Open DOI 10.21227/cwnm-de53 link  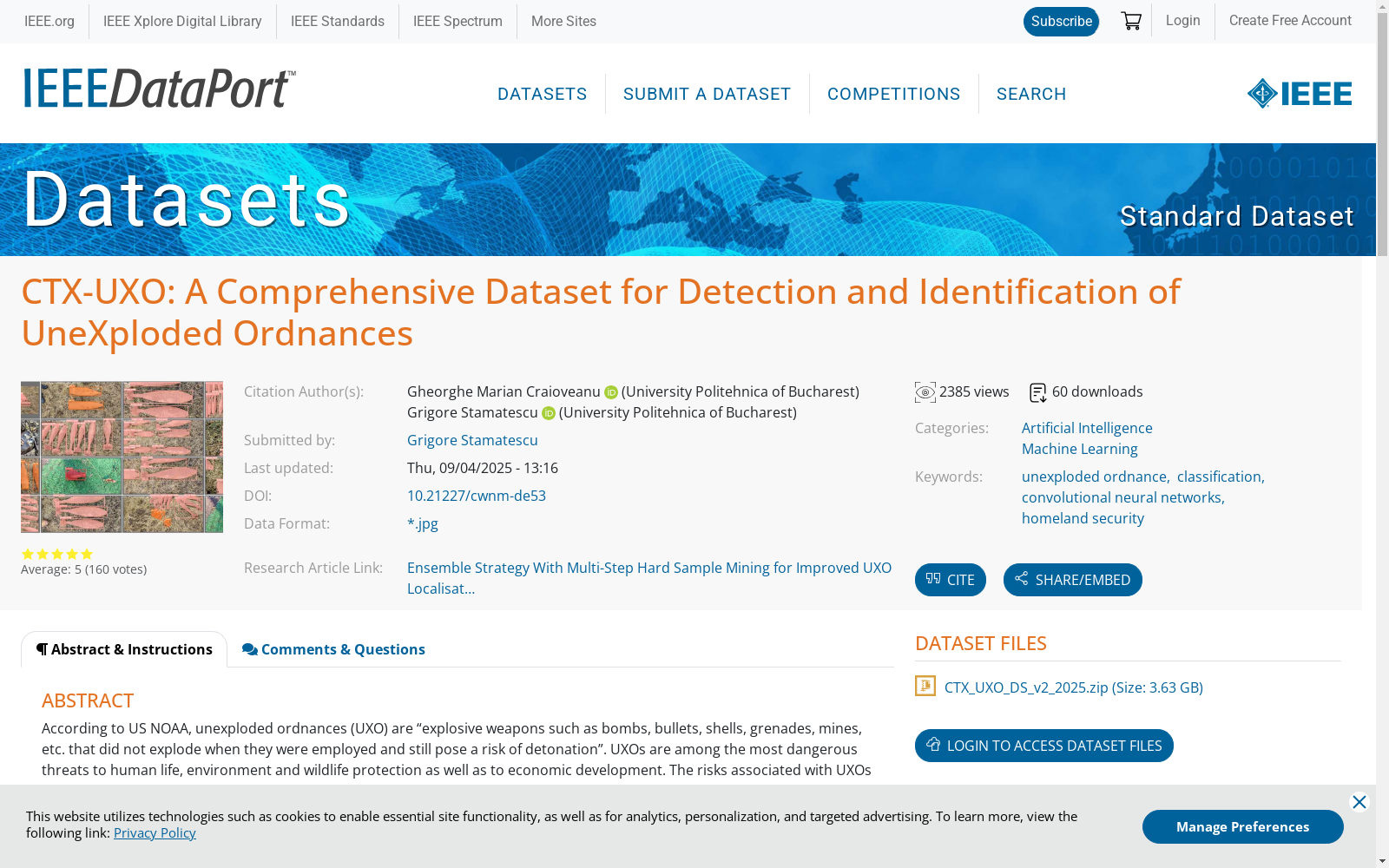pyautogui.click(x=477, y=496)
